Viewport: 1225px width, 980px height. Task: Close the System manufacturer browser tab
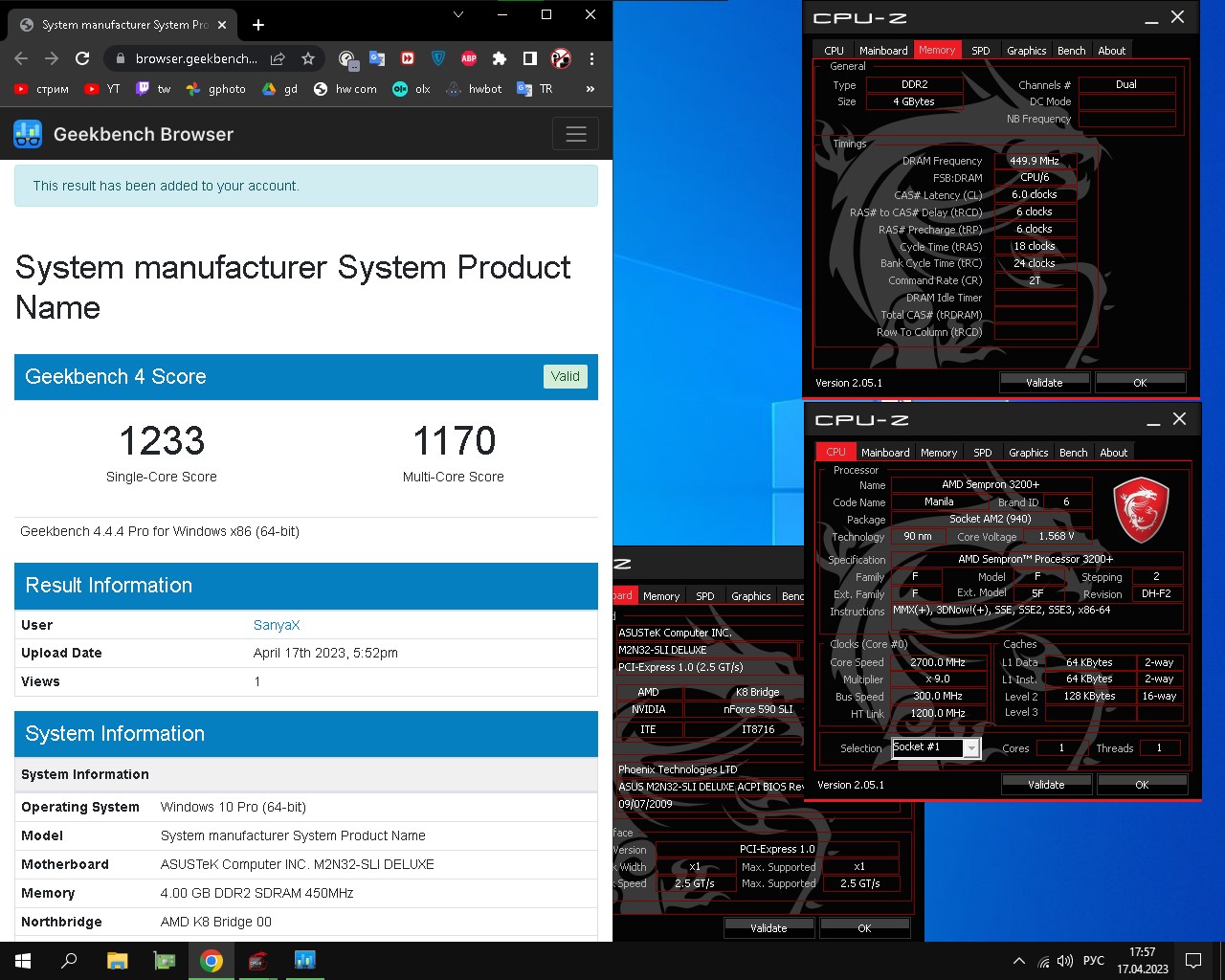(x=222, y=25)
